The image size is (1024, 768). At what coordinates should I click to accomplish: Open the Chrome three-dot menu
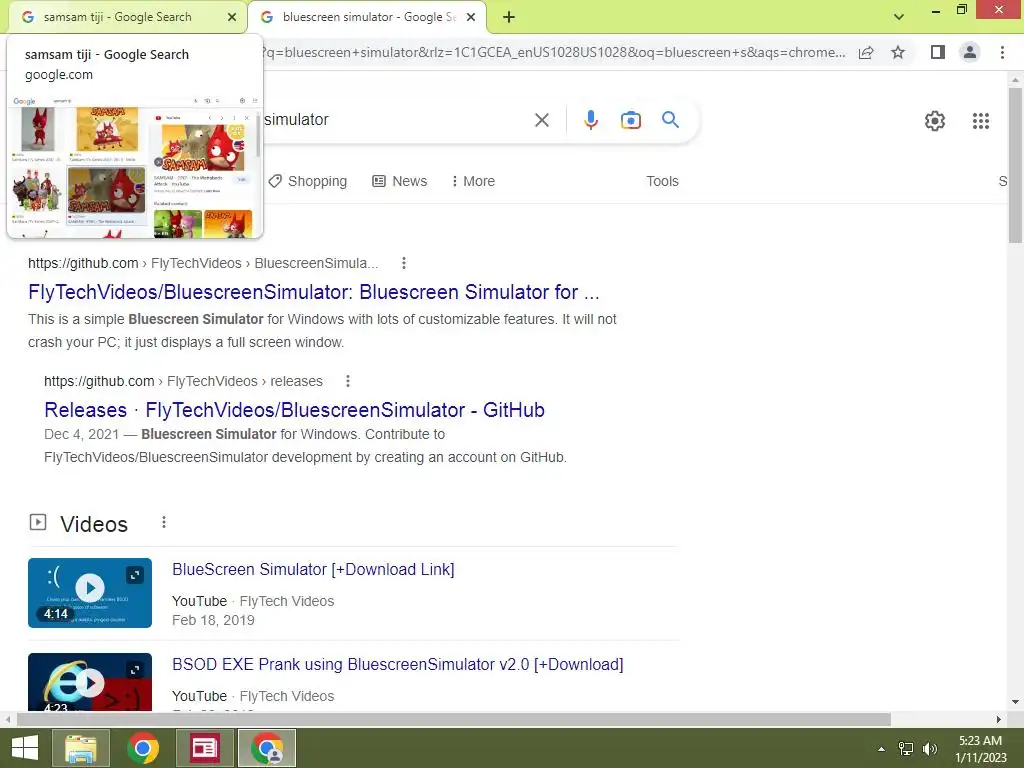click(1002, 52)
